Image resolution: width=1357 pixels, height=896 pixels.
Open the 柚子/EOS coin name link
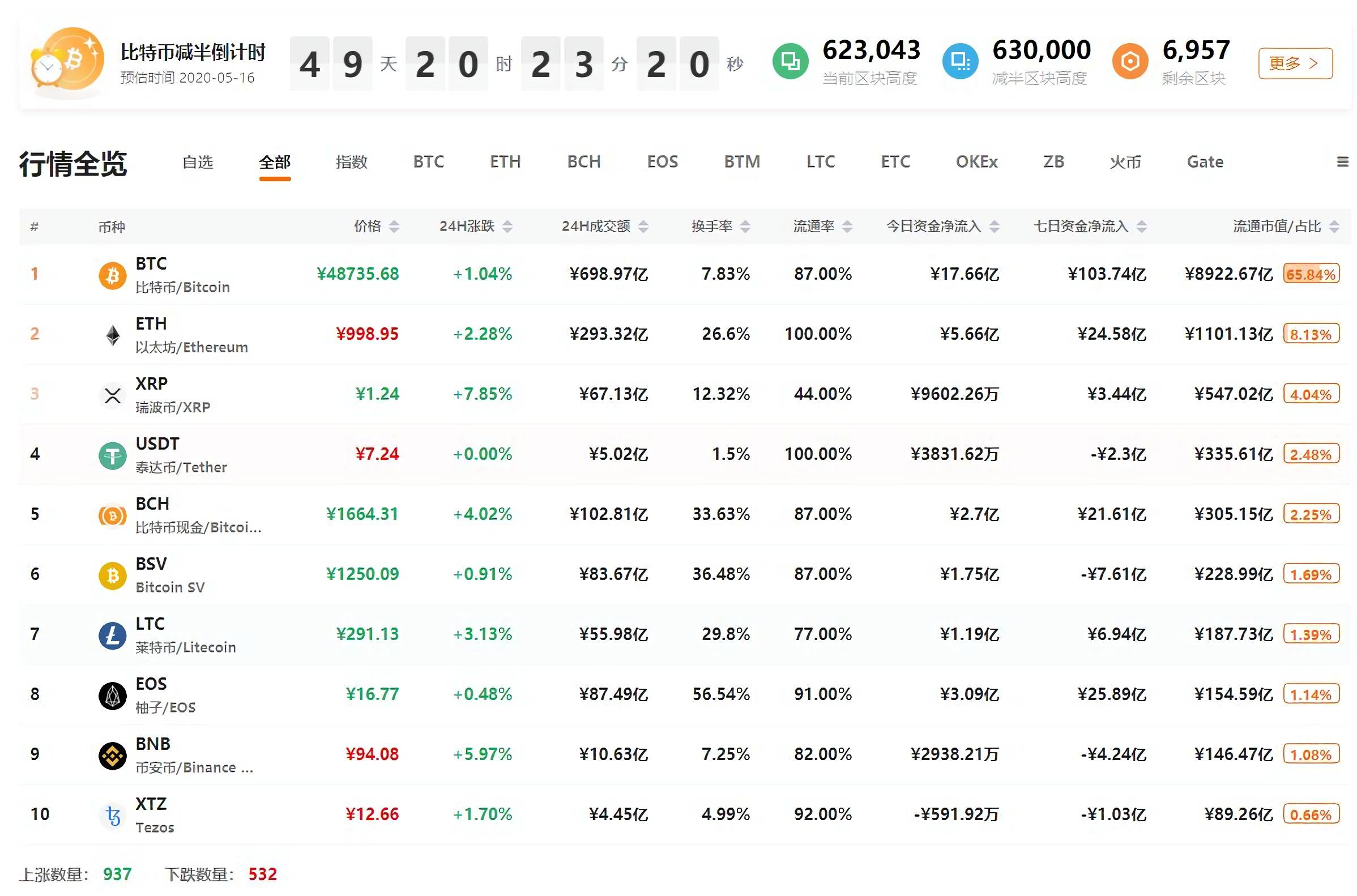point(165,707)
